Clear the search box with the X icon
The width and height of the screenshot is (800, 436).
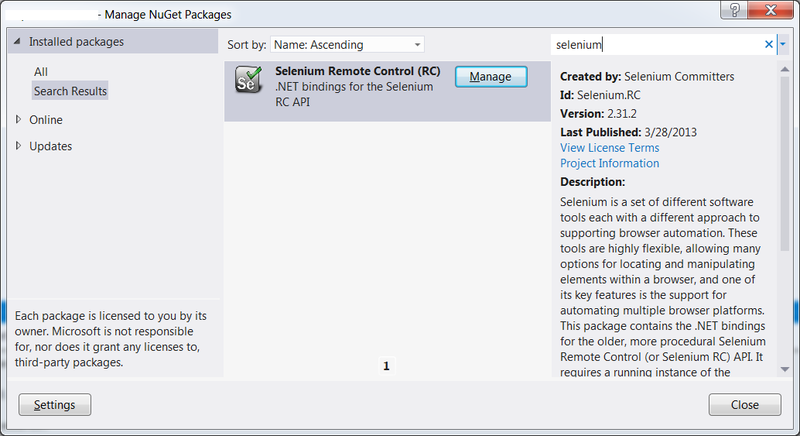click(x=768, y=44)
